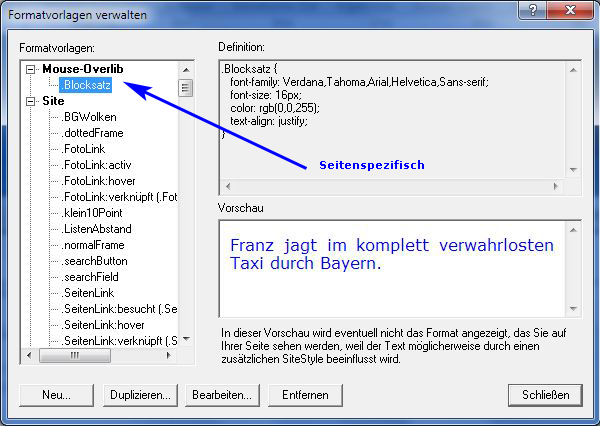Image resolution: width=600 pixels, height=426 pixels.
Task: Collapse the Mouse-Overlib tree node
Action: [31, 69]
